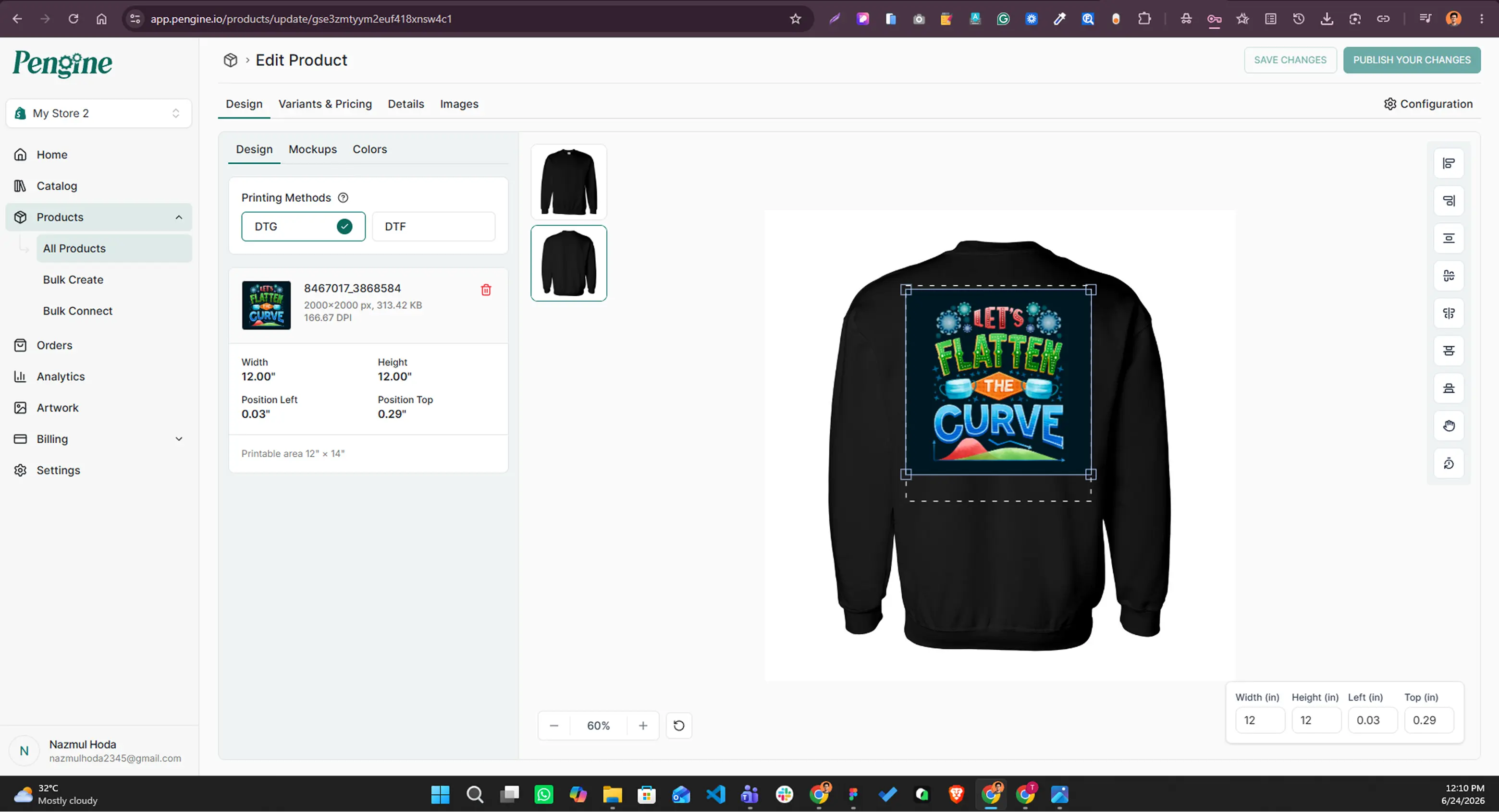Click PUBLISH YOUR CHANGES button

click(1412, 60)
